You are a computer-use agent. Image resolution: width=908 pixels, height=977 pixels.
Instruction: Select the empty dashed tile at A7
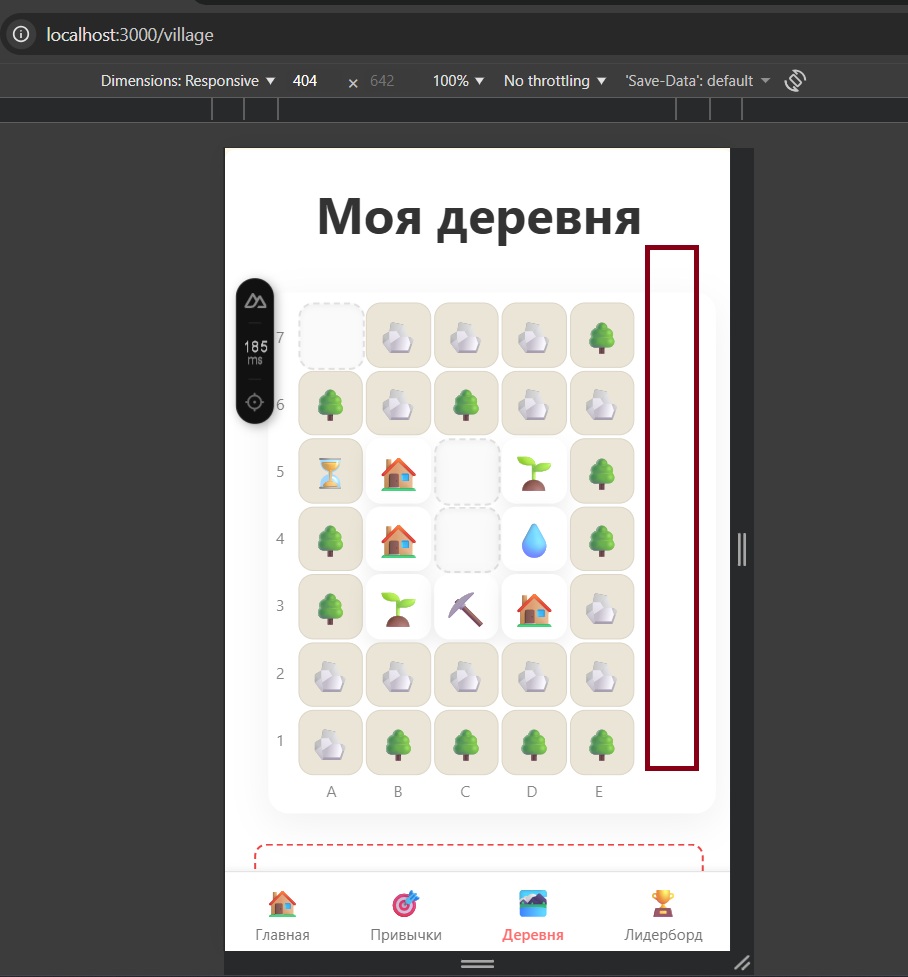click(331, 336)
